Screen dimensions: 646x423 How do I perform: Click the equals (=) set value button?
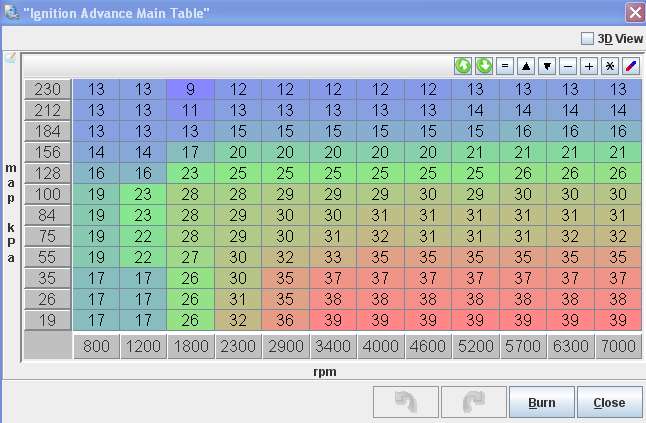505,66
